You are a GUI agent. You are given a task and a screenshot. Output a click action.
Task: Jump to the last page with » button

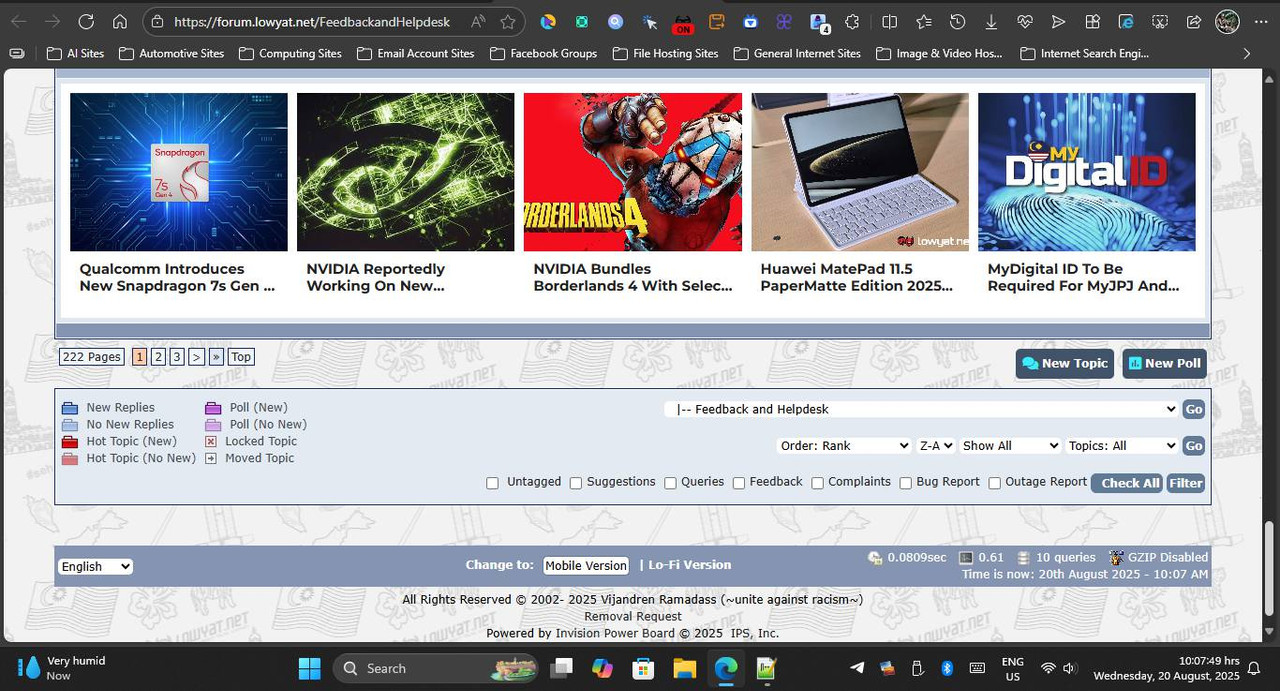pyautogui.click(x=216, y=357)
